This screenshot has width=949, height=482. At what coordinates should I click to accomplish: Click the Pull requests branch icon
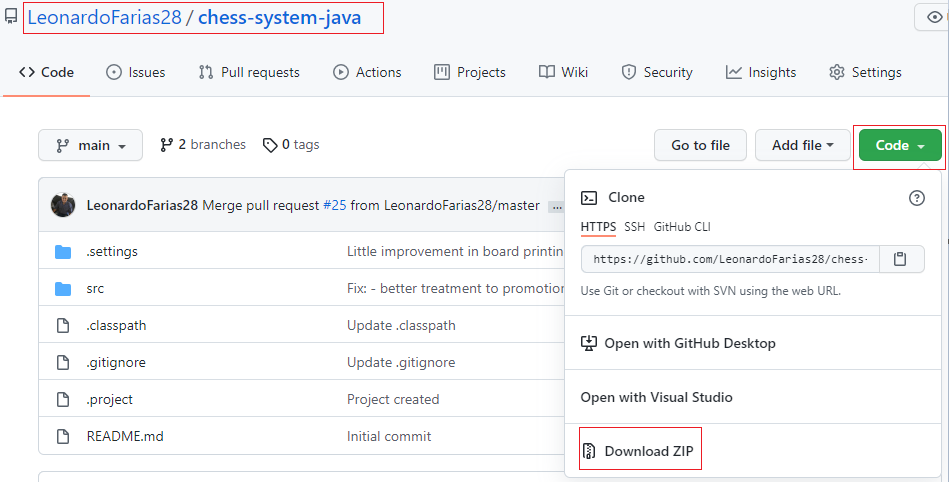pos(206,72)
